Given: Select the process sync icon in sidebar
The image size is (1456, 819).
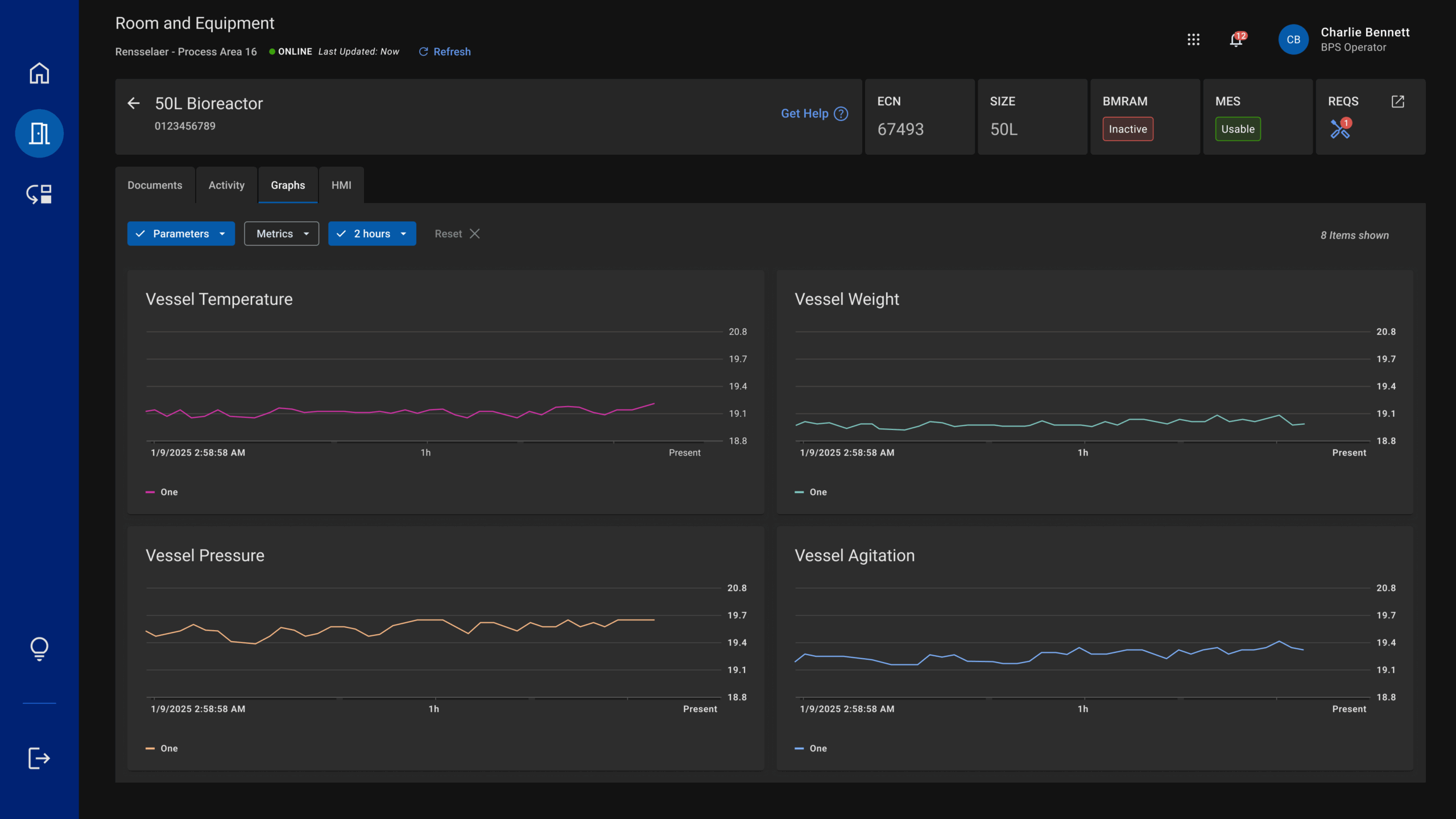Looking at the screenshot, I should point(39,193).
